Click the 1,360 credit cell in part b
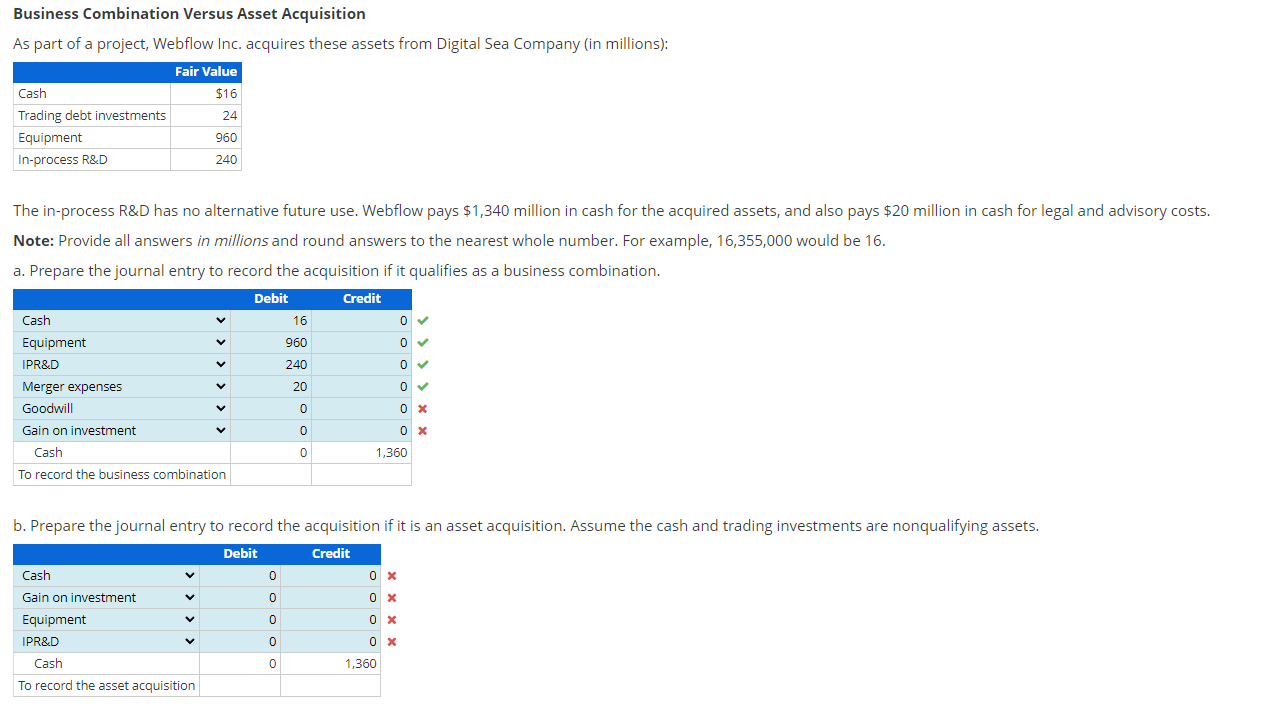Image resolution: width=1276 pixels, height=710 pixels. 330,664
